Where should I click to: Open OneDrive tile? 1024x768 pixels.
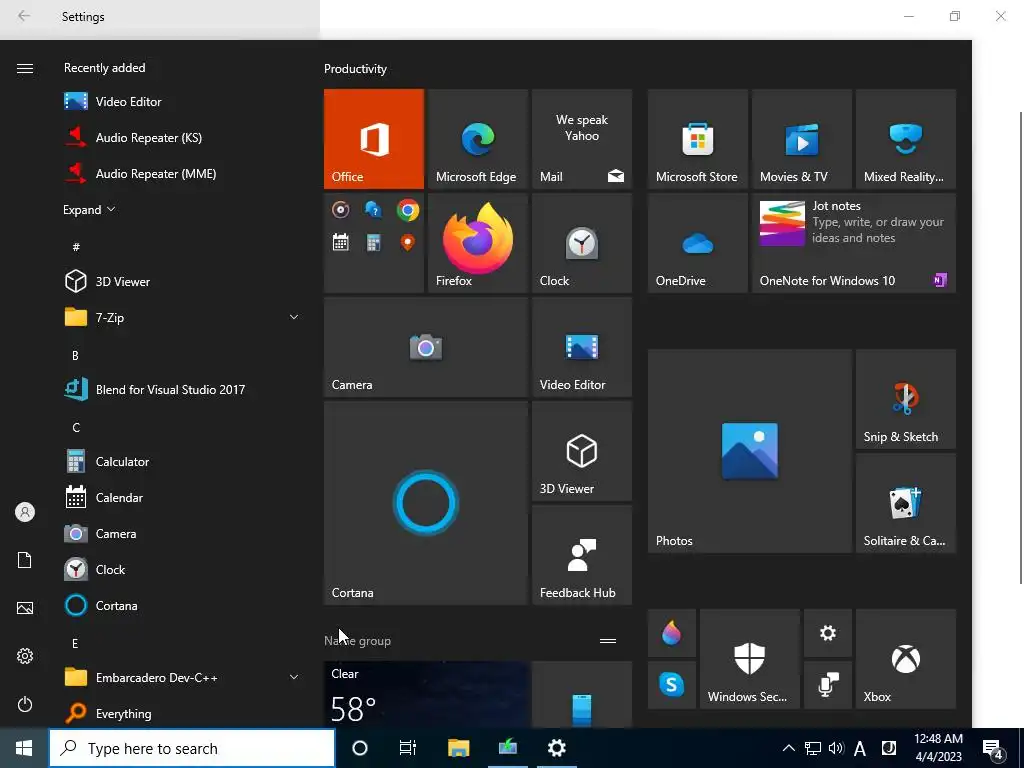(697, 243)
